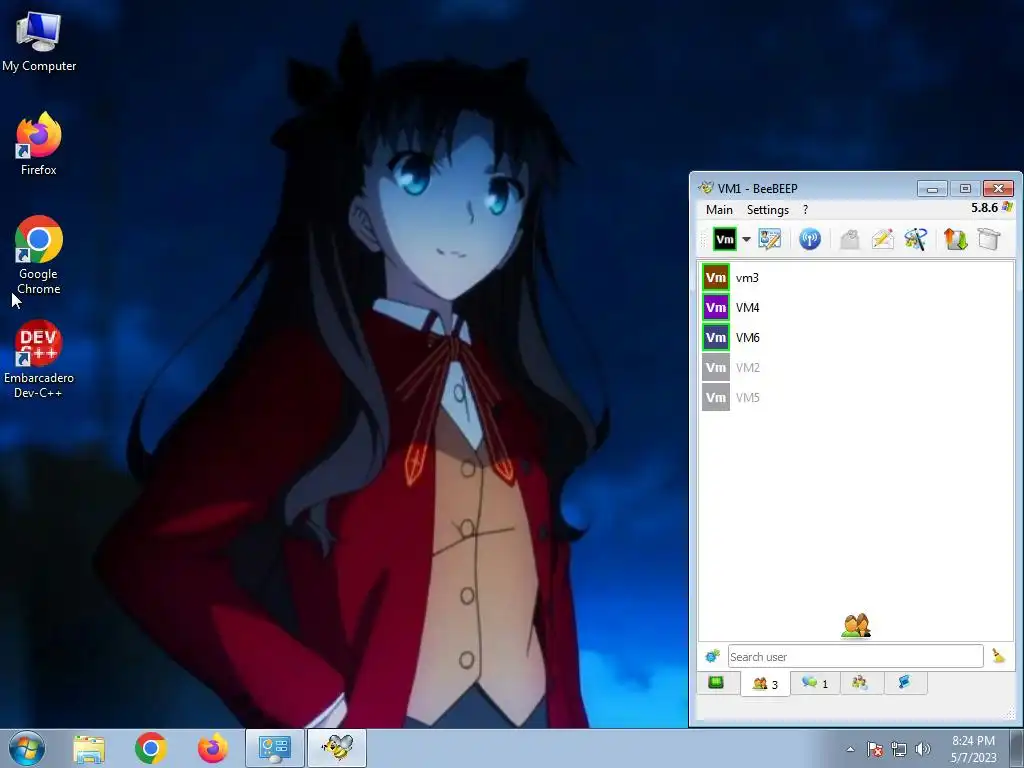This screenshot has width=1024, height=768.
Task: Launch Firefox from the taskbar
Action: pos(213,748)
